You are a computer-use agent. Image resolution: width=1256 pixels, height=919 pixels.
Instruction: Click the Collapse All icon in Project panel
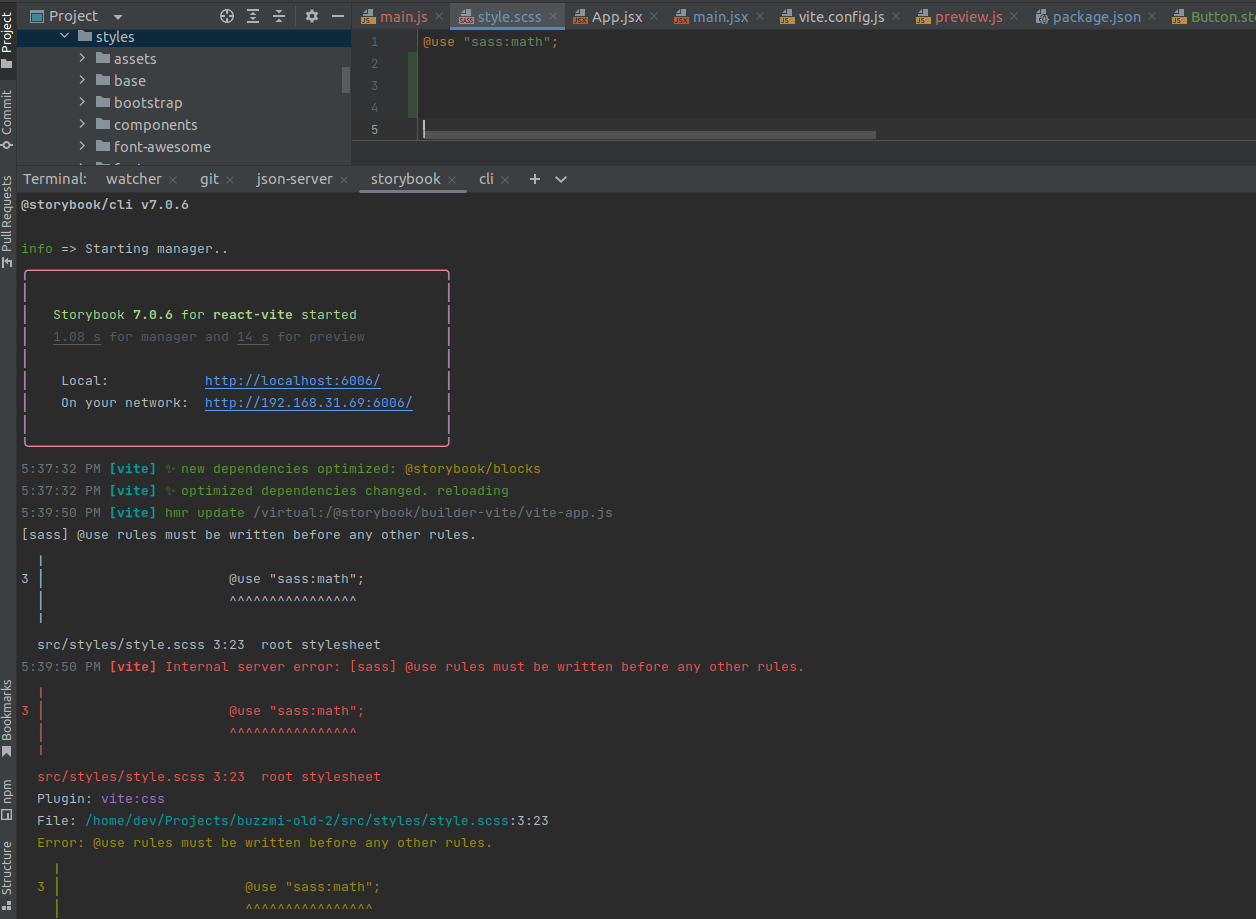(279, 16)
